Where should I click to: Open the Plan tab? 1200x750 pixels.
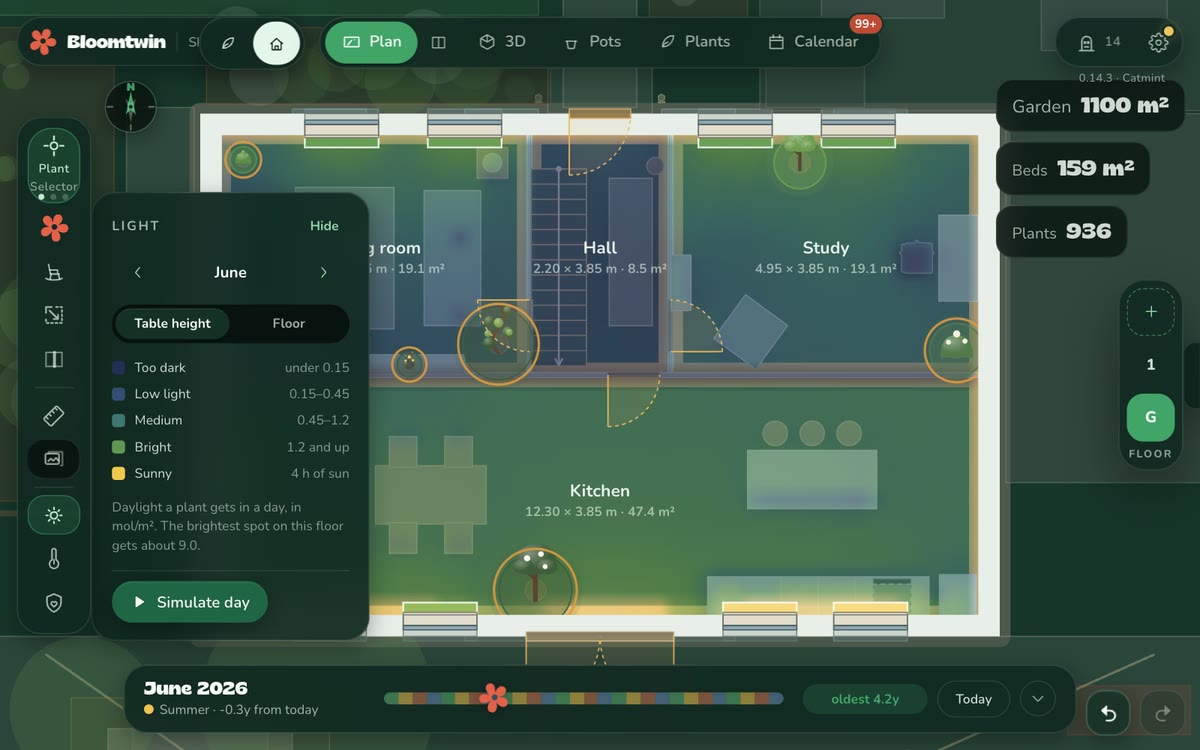pyautogui.click(x=372, y=42)
